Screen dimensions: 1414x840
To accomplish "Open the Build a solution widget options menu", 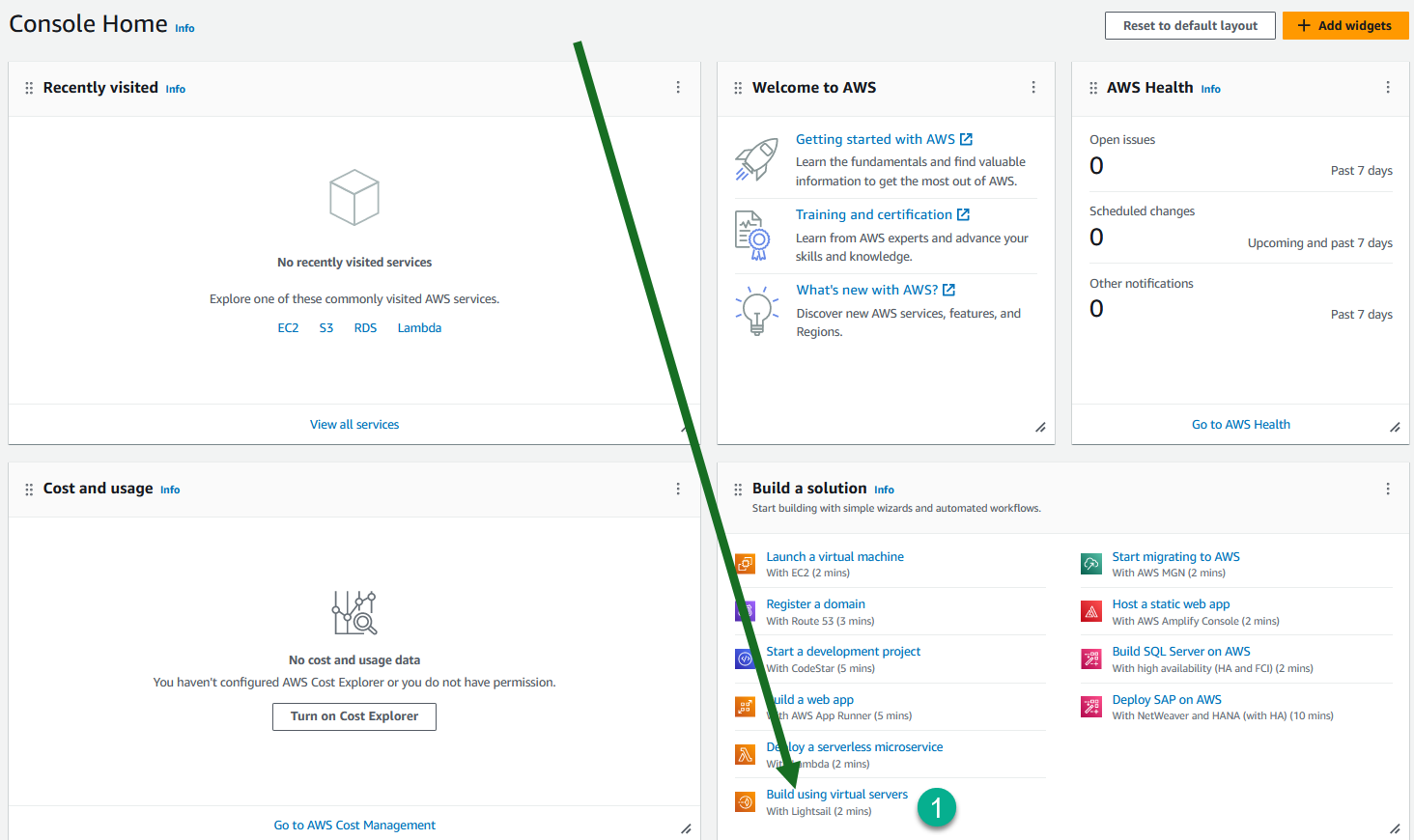I will (1388, 490).
